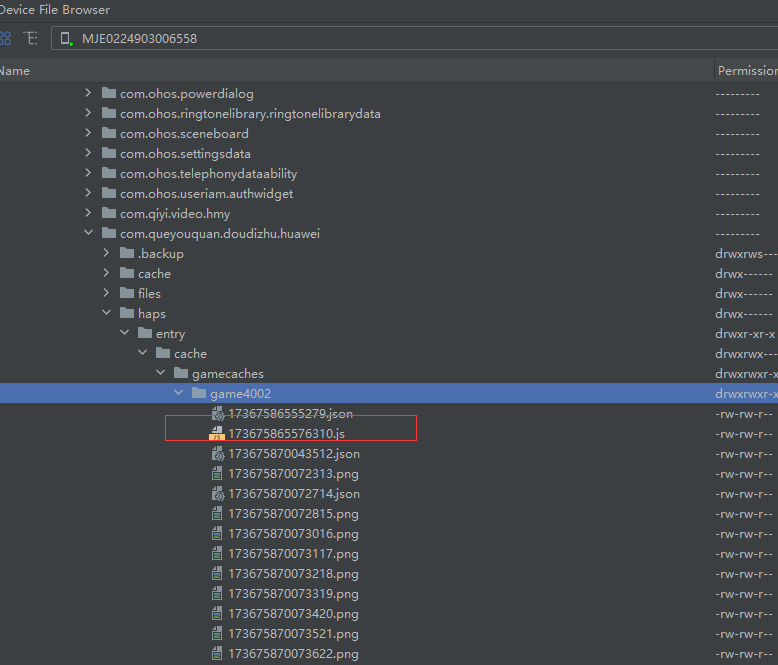The height and width of the screenshot is (665, 778).
Task: Click JS file icon of 173675865576310.js
Action: (217, 433)
